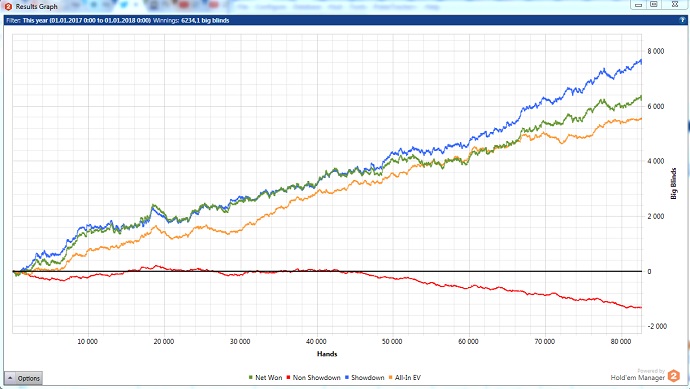Click the Non Showdown legend label
This screenshot has width=690, height=389.
[316, 378]
